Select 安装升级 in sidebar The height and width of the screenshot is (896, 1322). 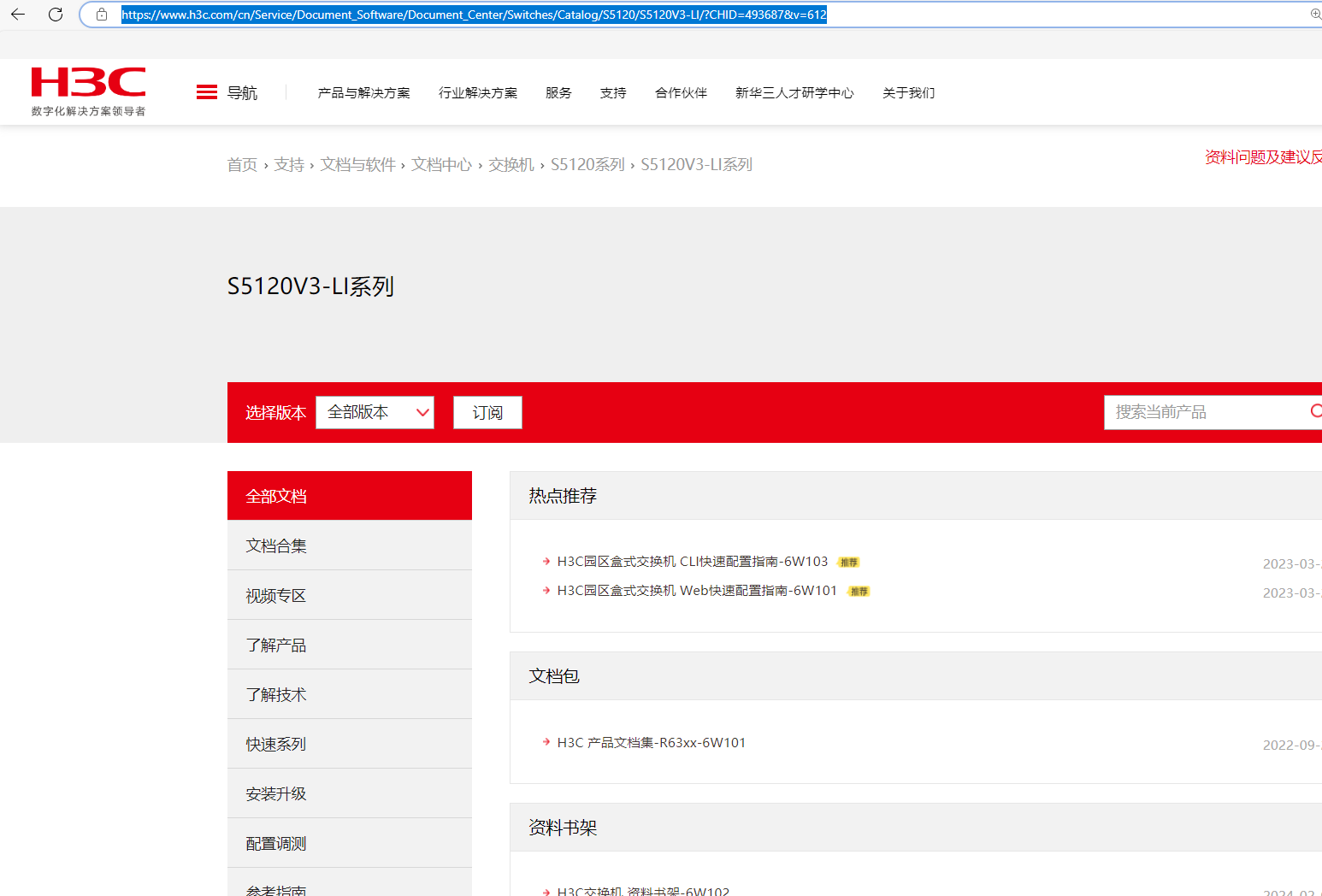click(x=350, y=793)
